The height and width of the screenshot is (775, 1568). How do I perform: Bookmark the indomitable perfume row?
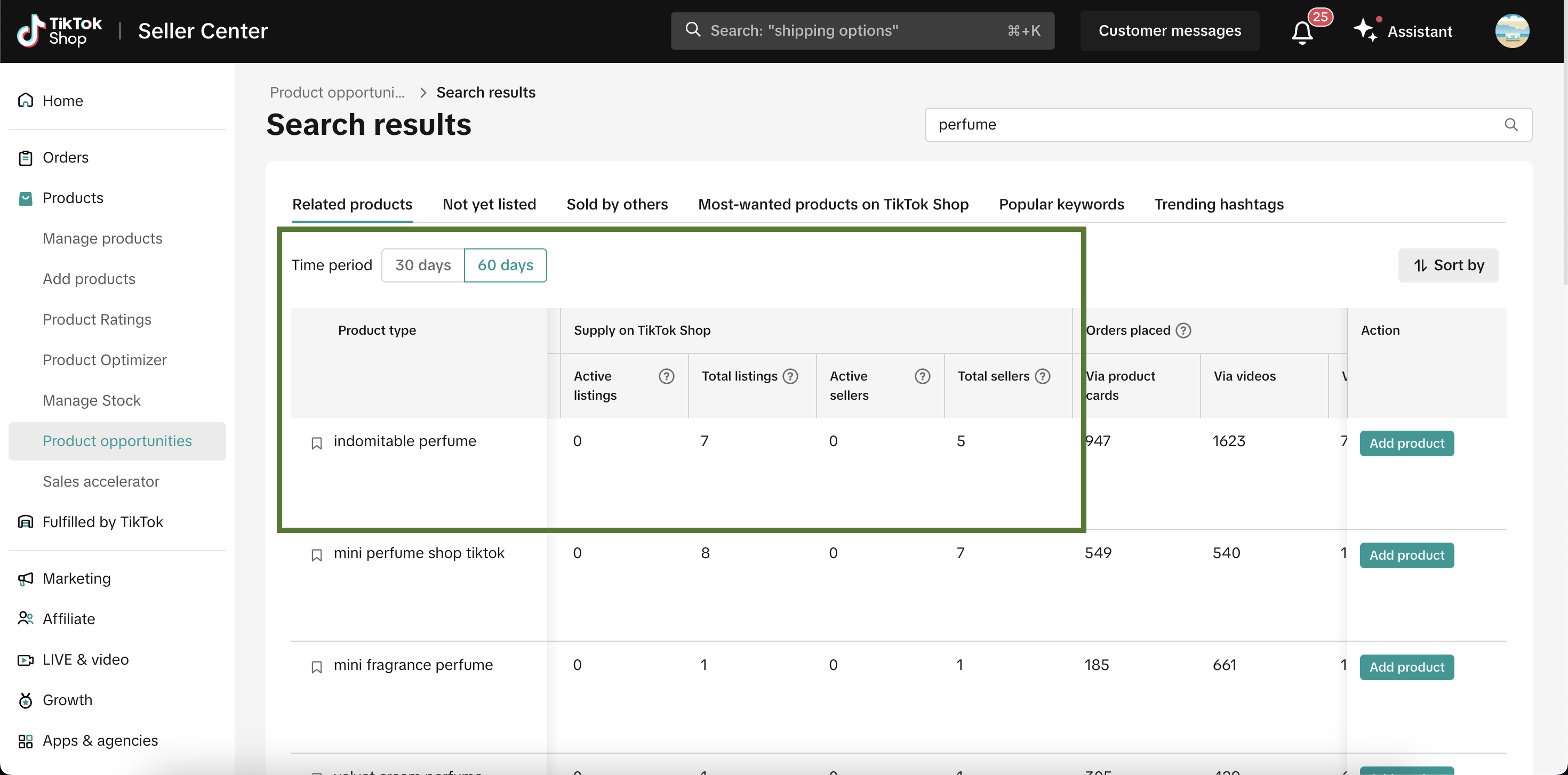pos(316,443)
